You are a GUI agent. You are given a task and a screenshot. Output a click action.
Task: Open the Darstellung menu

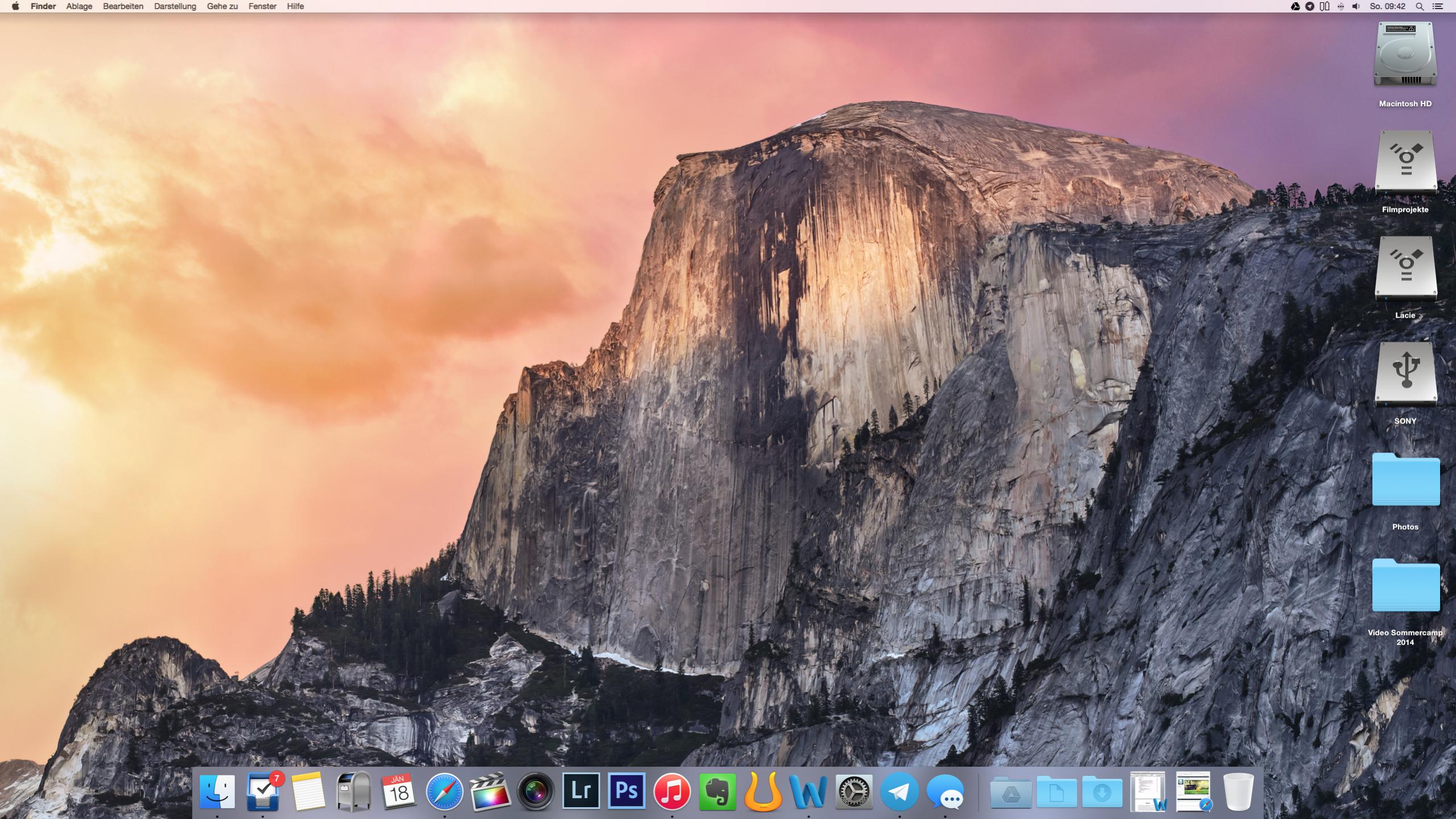(x=175, y=6)
